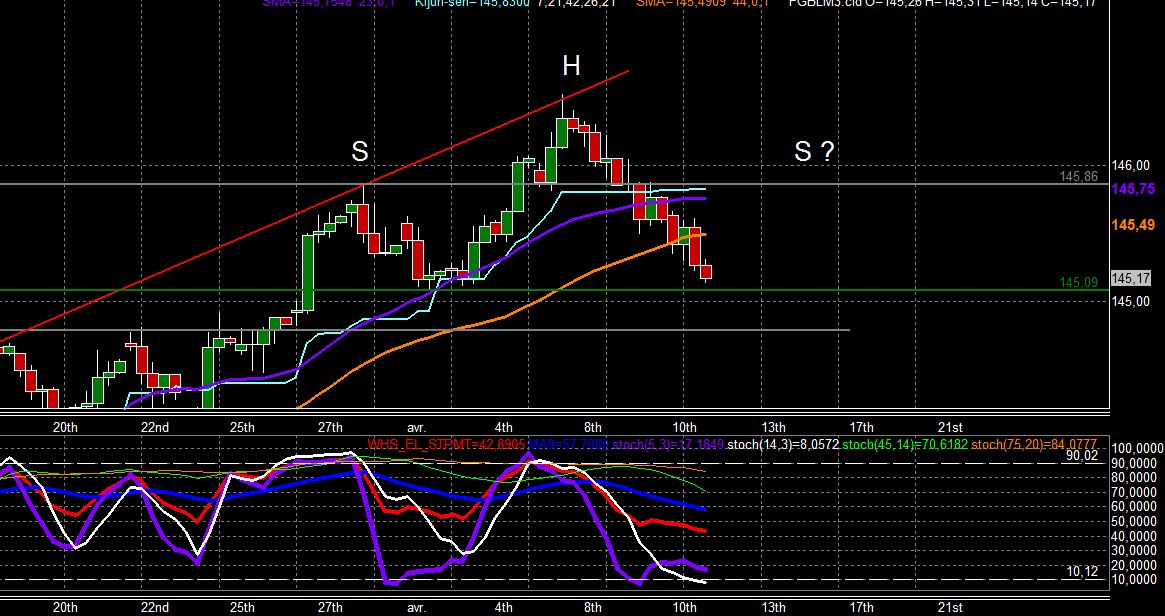The width and height of the screenshot is (1165, 616).
Task: Click the 8th date label under the price chart
Action: (593, 427)
